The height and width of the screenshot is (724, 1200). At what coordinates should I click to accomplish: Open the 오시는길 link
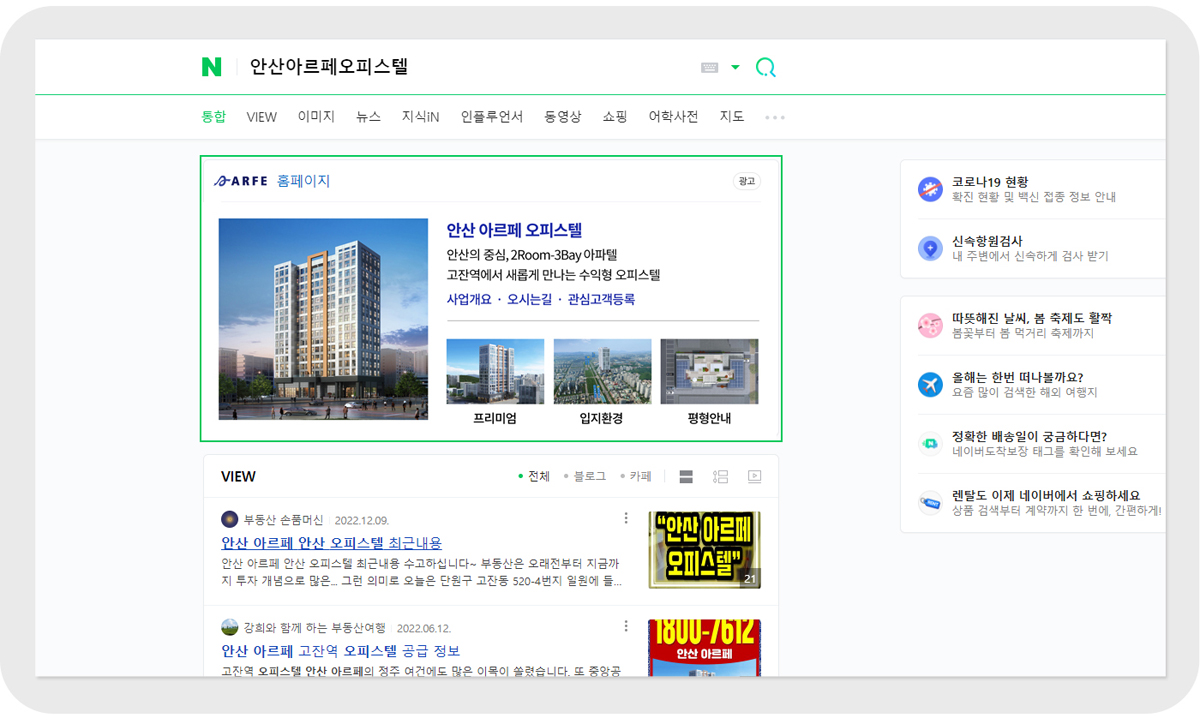pos(529,299)
